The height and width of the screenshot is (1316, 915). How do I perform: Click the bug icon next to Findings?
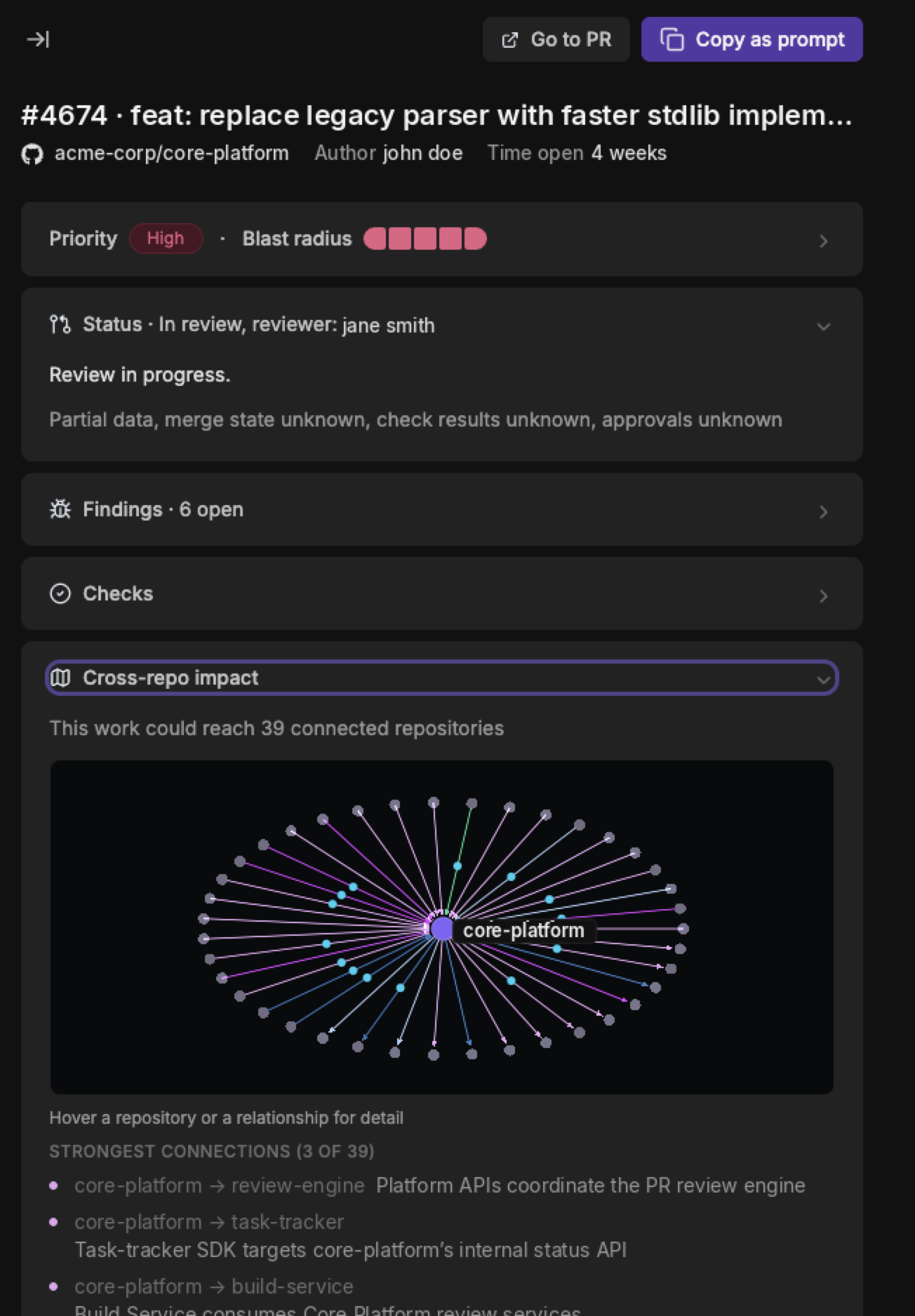coord(60,509)
